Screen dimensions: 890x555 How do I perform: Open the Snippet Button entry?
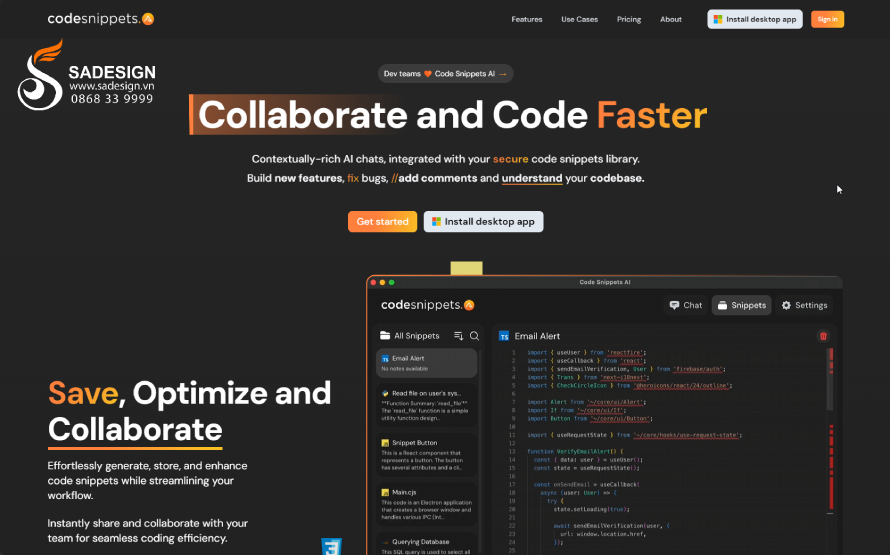(426, 455)
